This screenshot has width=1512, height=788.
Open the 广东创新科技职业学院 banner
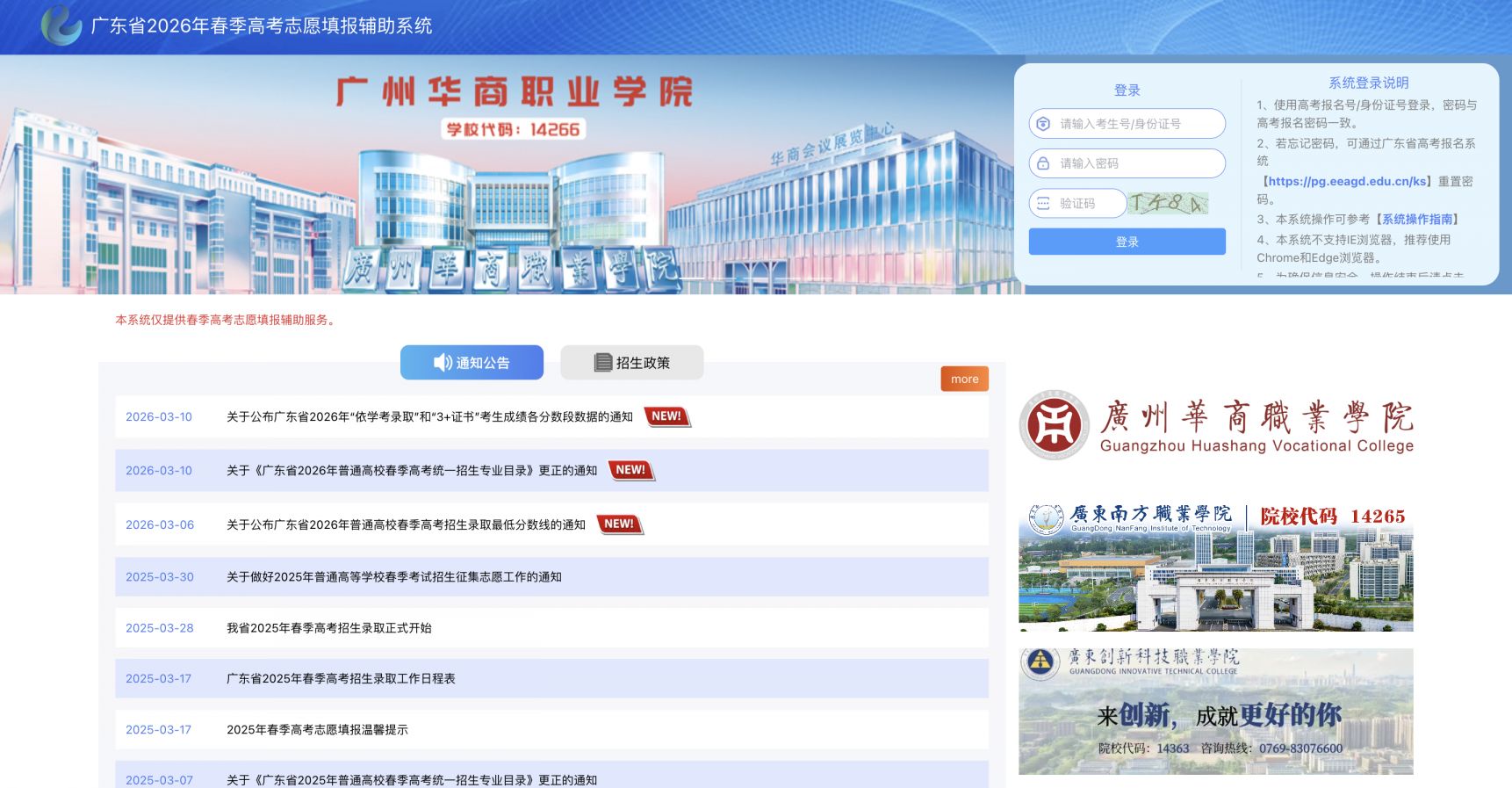point(1216,712)
